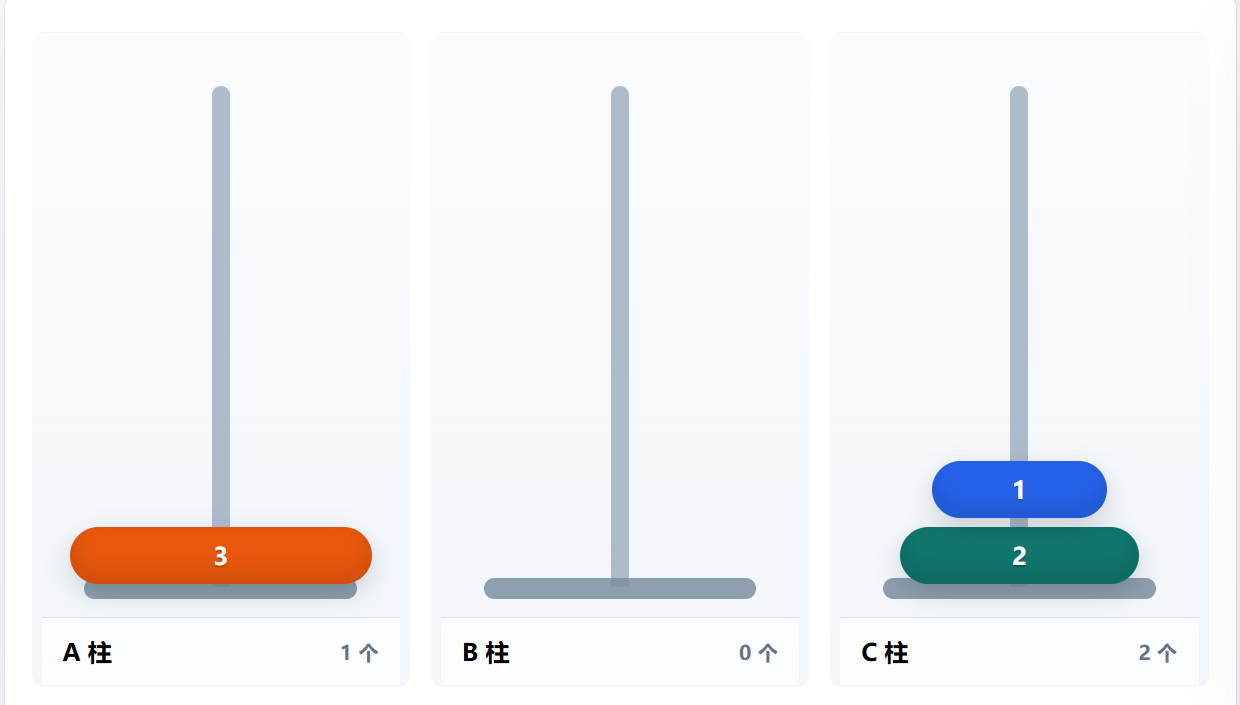The width and height of the screenshot is (1240, 705).
Task: Click the "B 柱" label
Action: pos(486,653)
